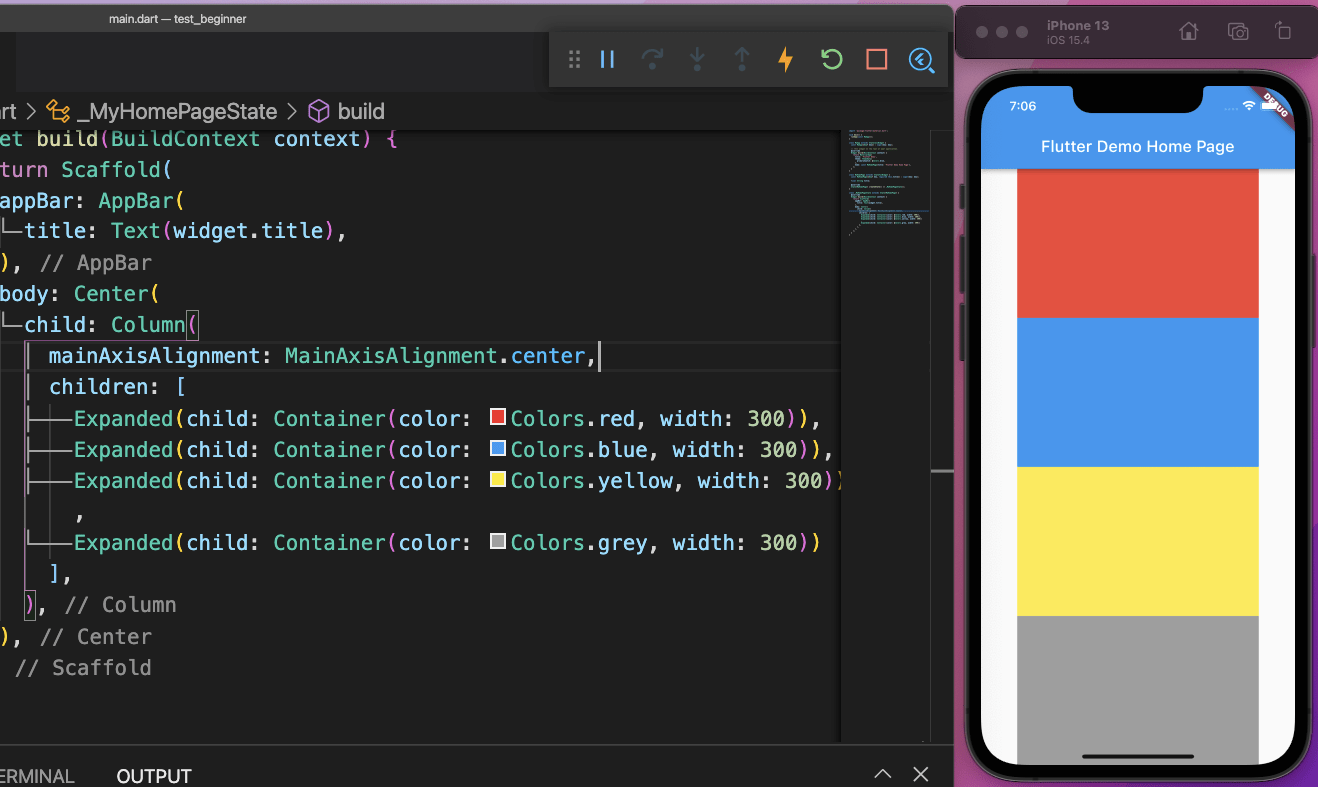Tap the grey container in simulator
1318x787 pixels.
click(x=1137, y=690)
